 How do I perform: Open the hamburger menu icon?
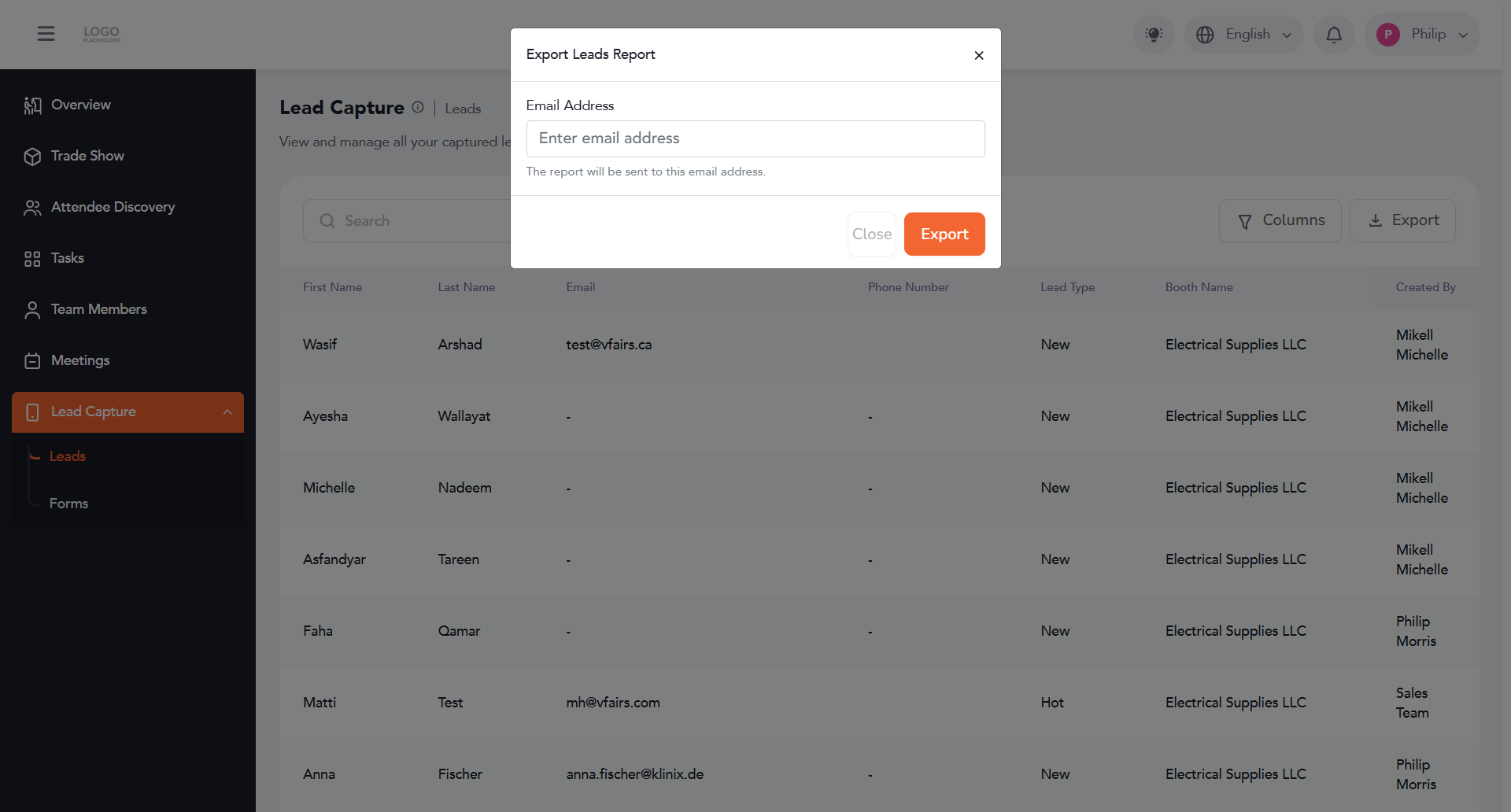pos(46,34)
